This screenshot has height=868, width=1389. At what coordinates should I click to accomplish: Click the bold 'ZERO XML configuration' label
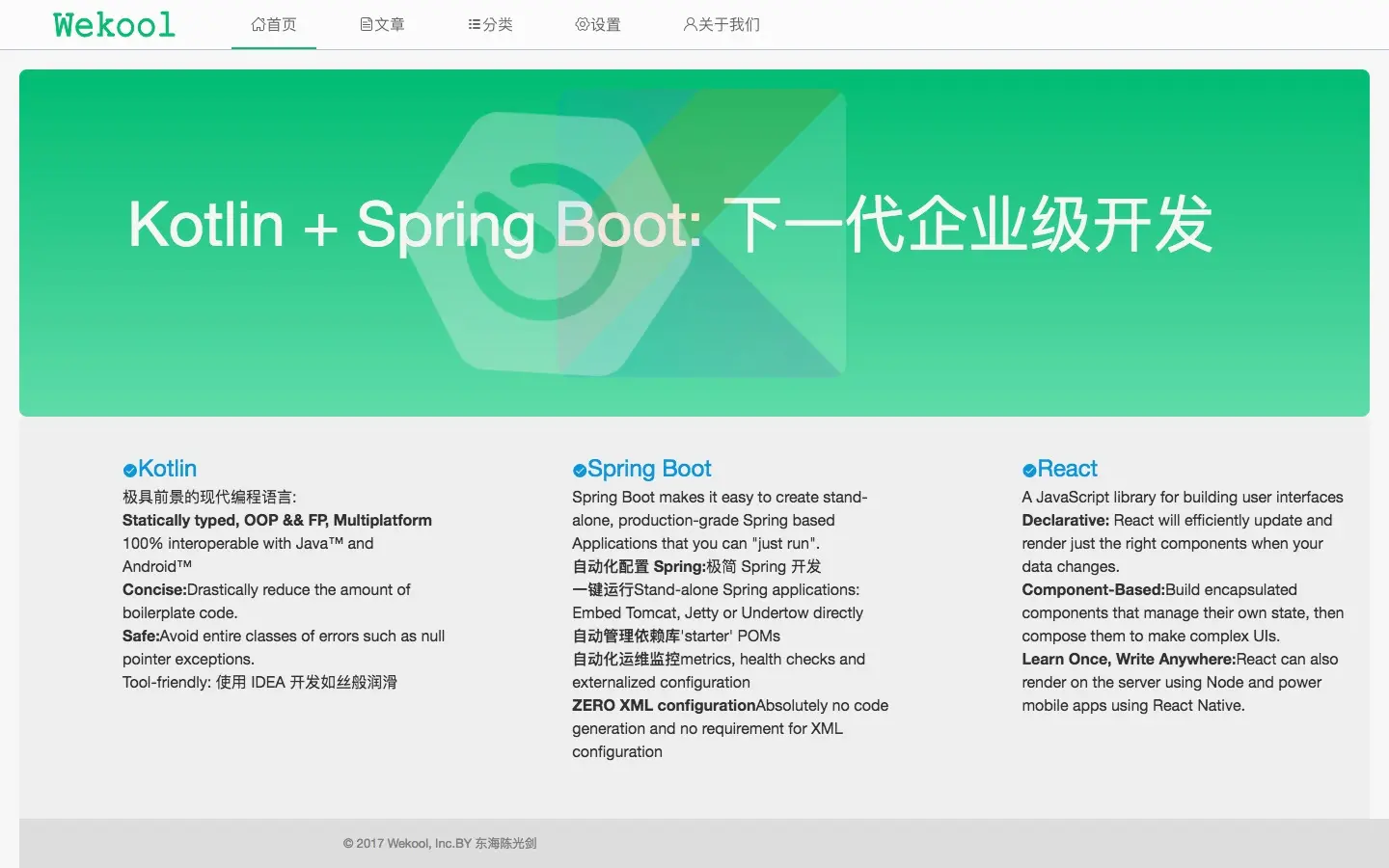tap(664, 706)
